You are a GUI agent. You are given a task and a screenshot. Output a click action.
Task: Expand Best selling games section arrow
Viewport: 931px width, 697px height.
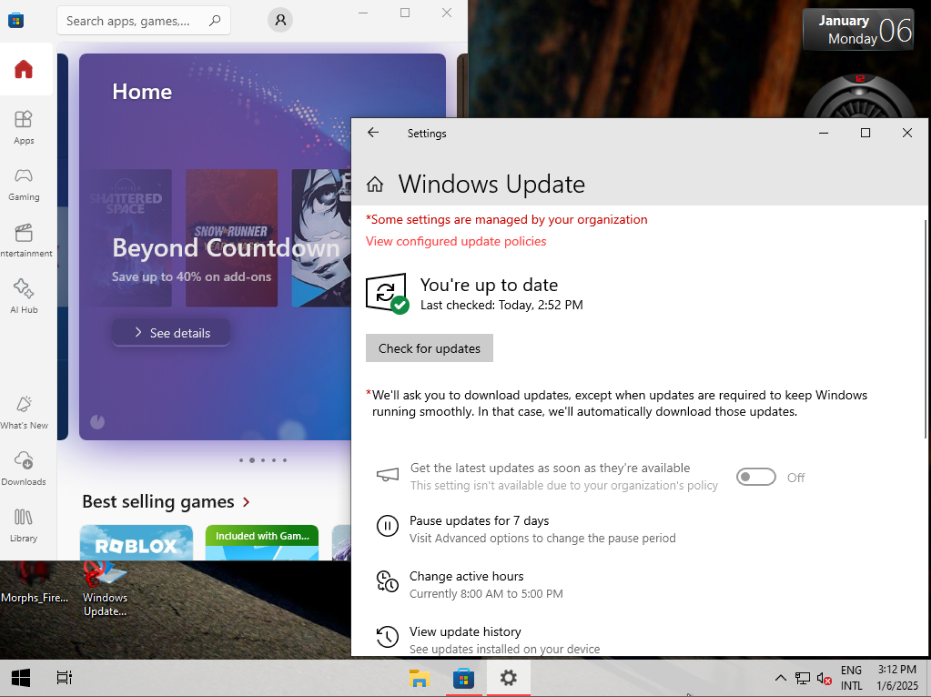pos(246,502)
